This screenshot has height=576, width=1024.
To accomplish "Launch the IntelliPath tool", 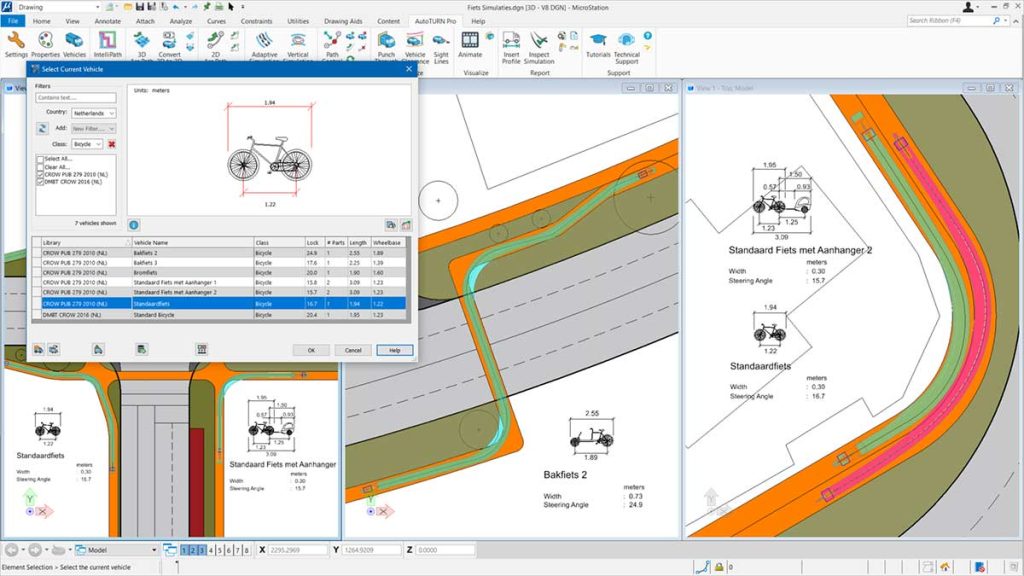I will click(x=106, y=40).
